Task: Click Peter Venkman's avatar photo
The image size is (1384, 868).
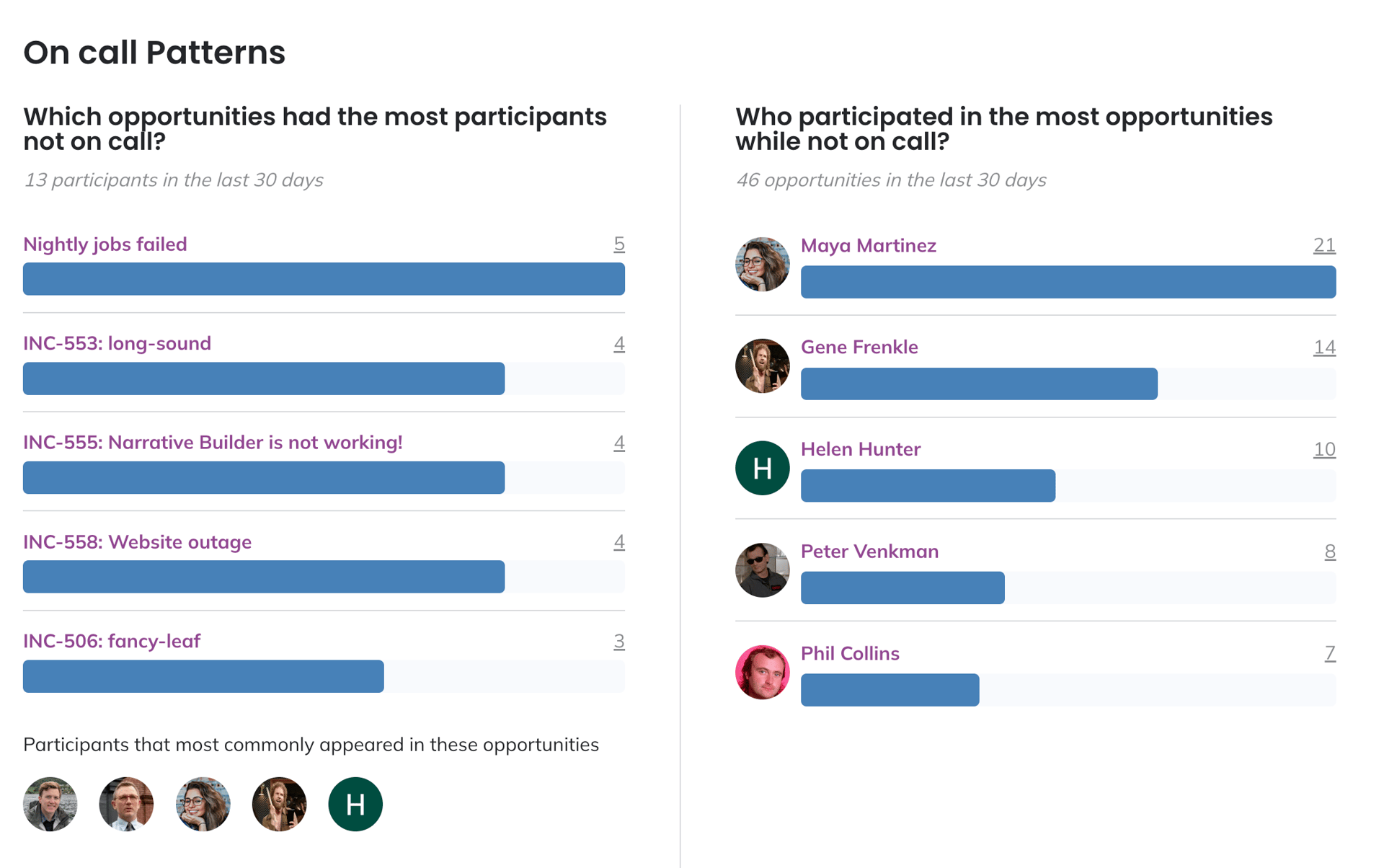Action: (762, 570)
